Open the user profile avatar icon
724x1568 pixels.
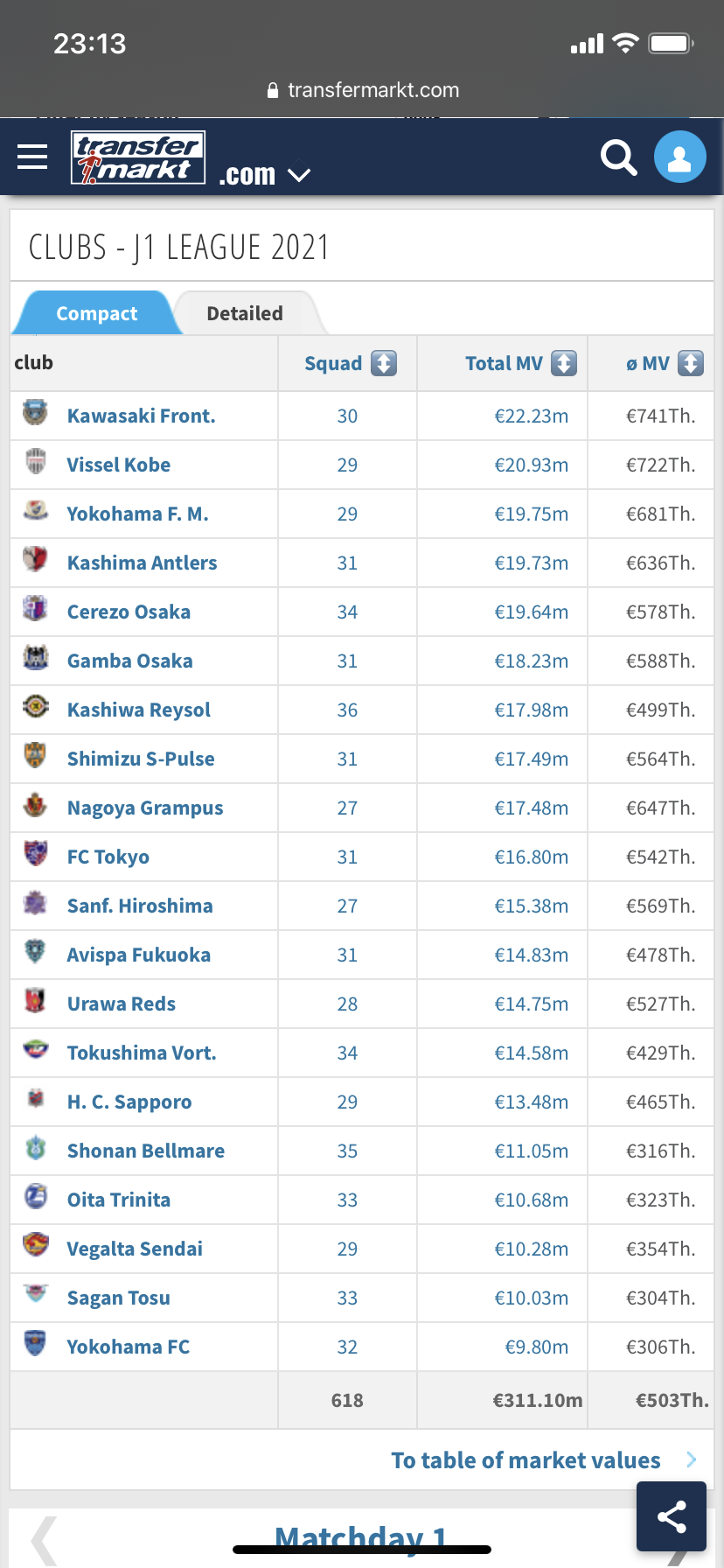click(679, 157)
